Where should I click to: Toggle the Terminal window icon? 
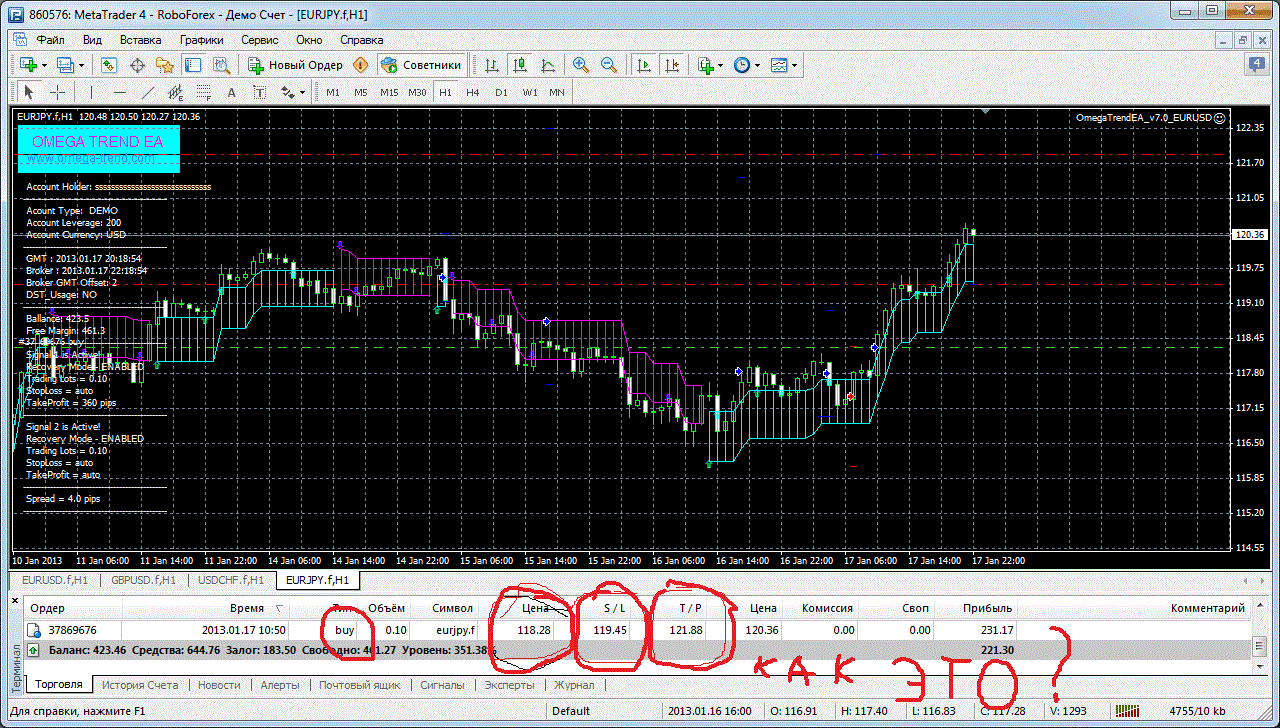coord(193,65)
